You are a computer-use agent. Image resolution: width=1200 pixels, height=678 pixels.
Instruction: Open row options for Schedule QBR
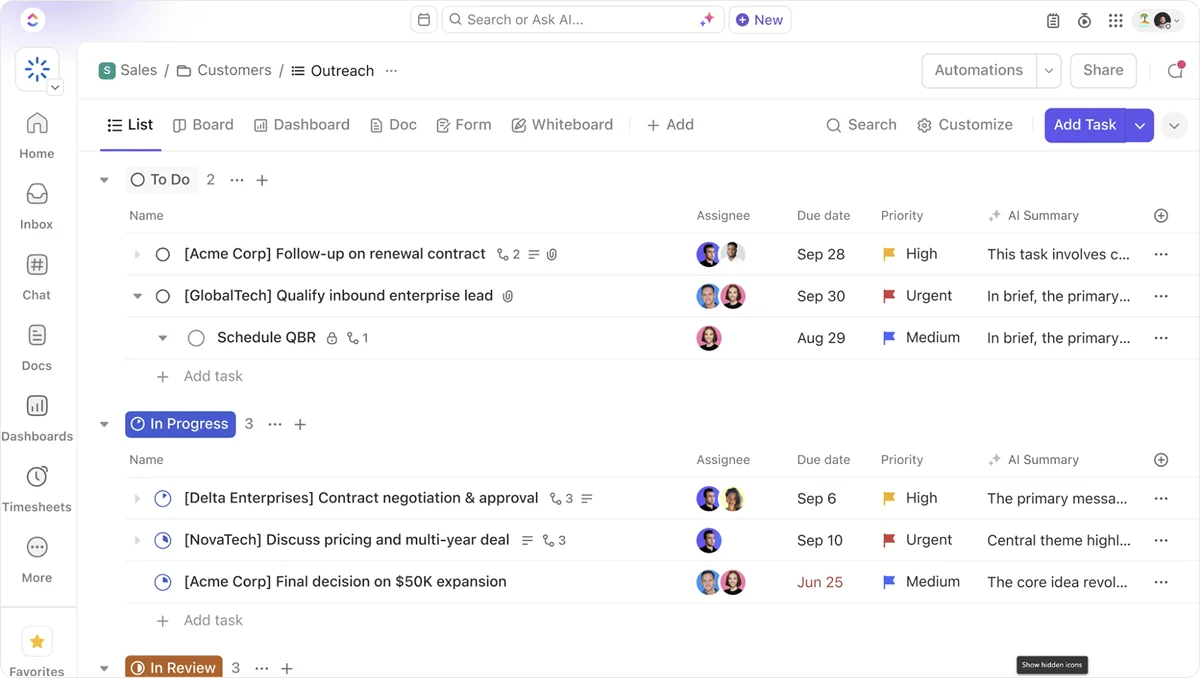(1161, 338)
